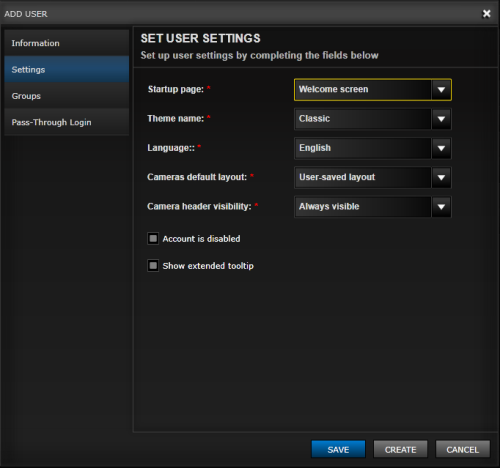Click the CREATE button

coord(400,449)
